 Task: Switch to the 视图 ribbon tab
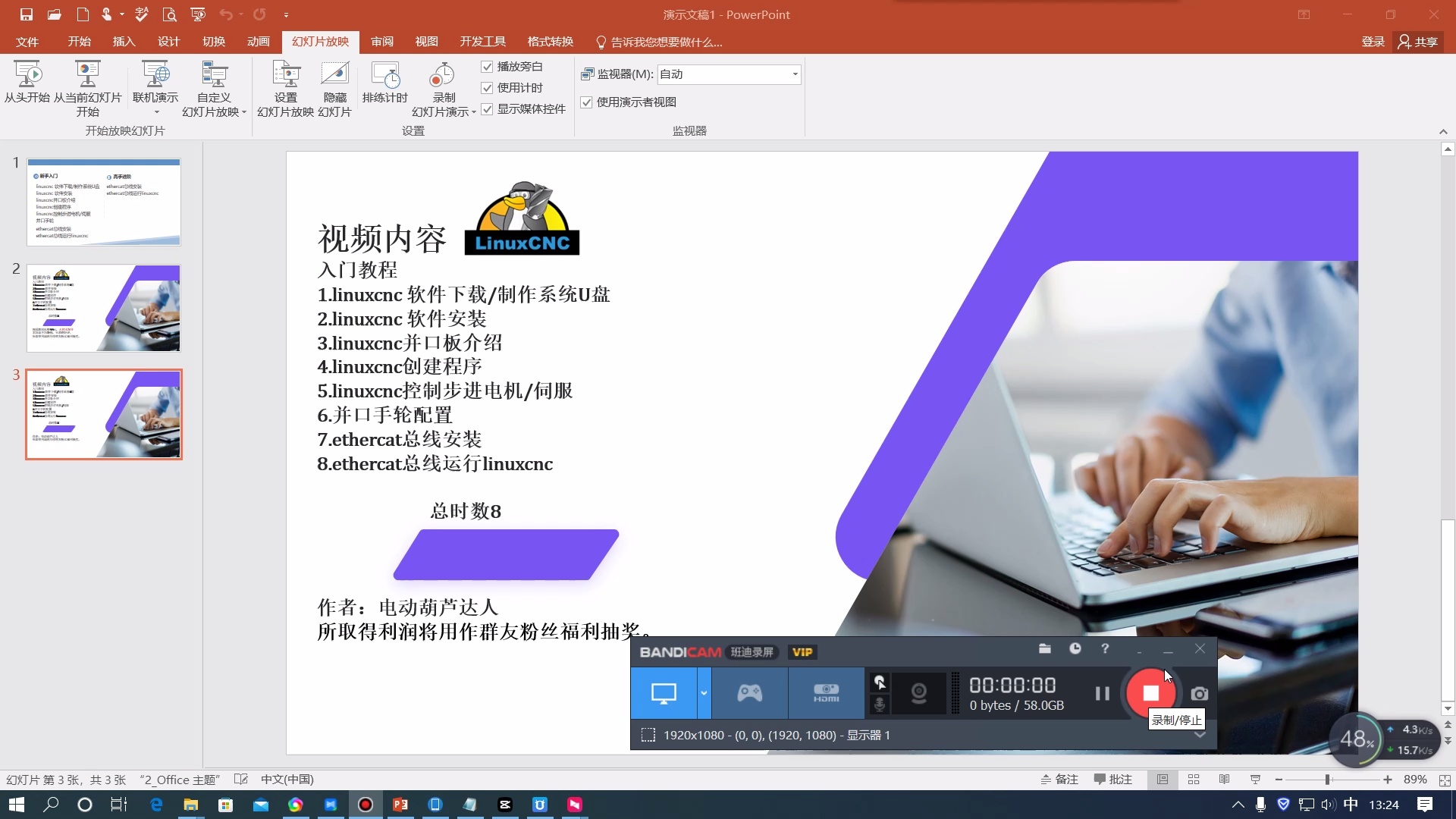[x=426, y=42]
